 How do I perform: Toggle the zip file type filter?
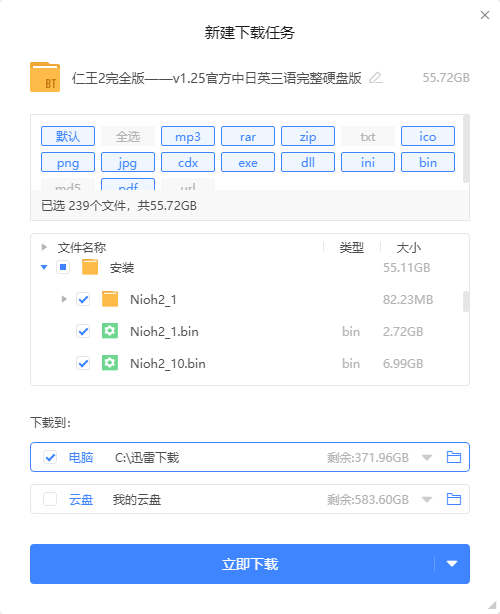[x=308, y=136]
